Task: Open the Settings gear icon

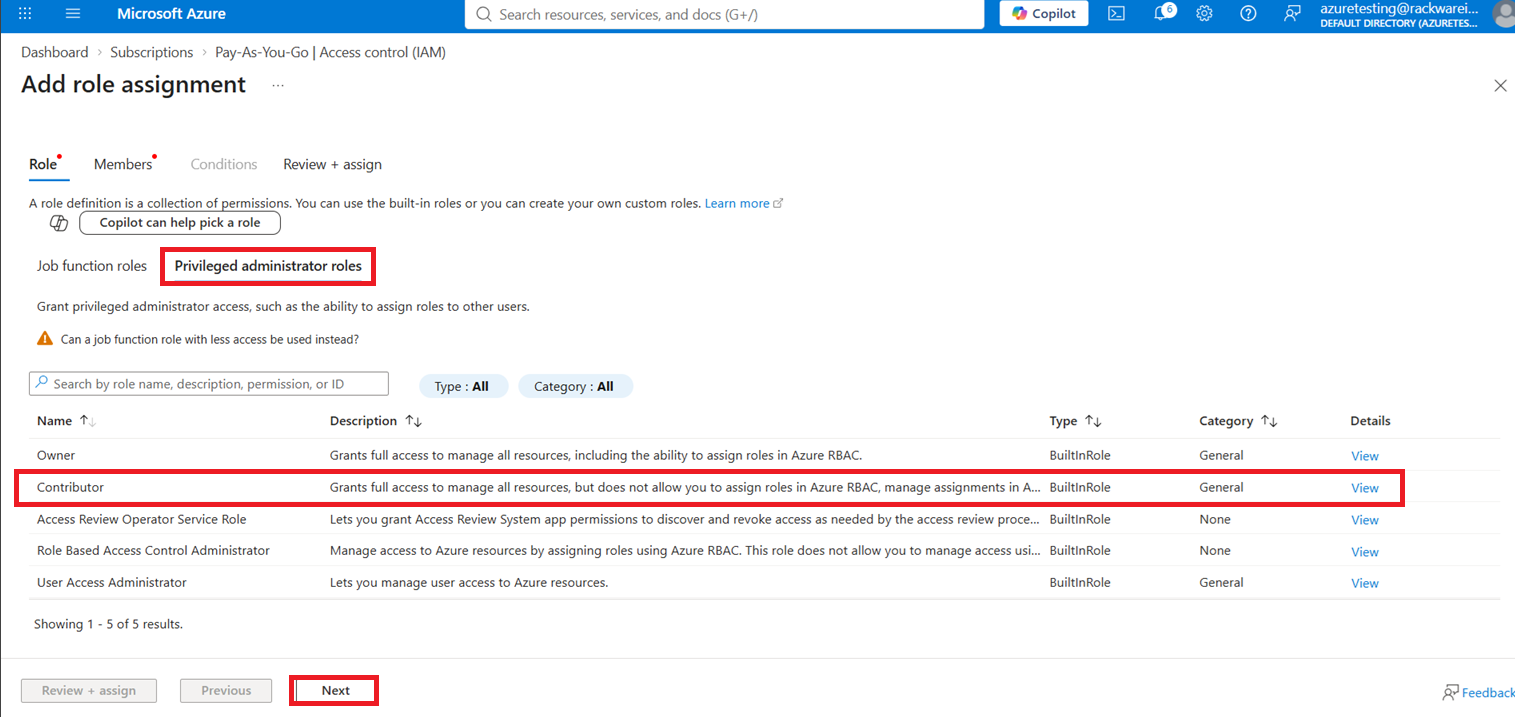Action: click(x=1205, y=14)
